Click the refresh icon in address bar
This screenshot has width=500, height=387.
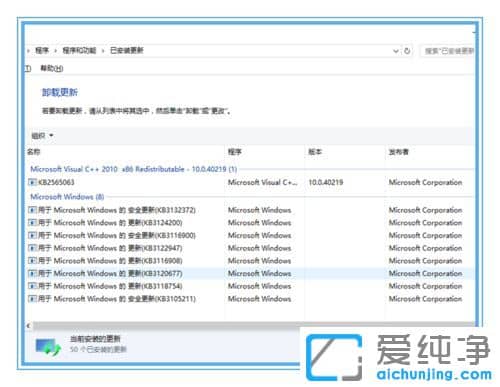point(407,51)
